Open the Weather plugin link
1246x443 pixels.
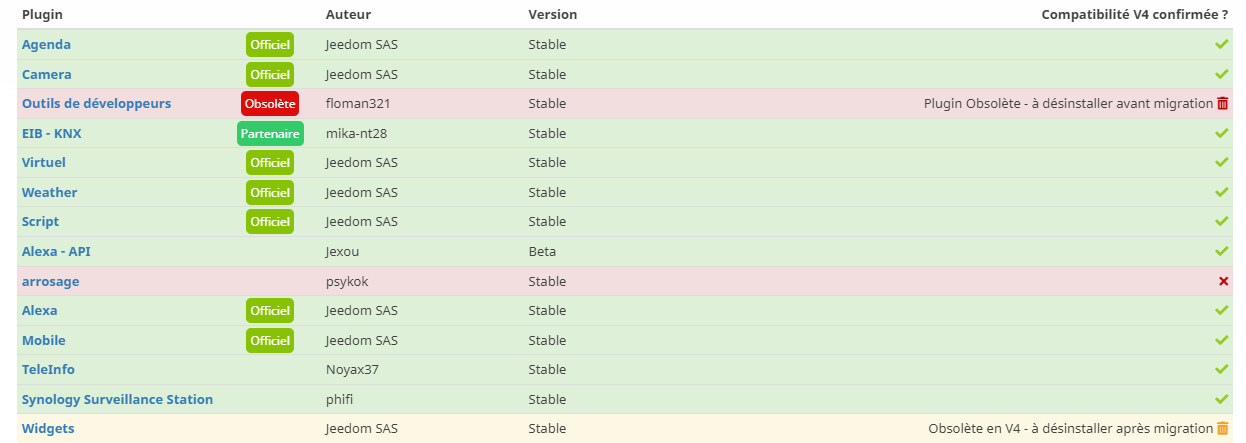point(49,192)
